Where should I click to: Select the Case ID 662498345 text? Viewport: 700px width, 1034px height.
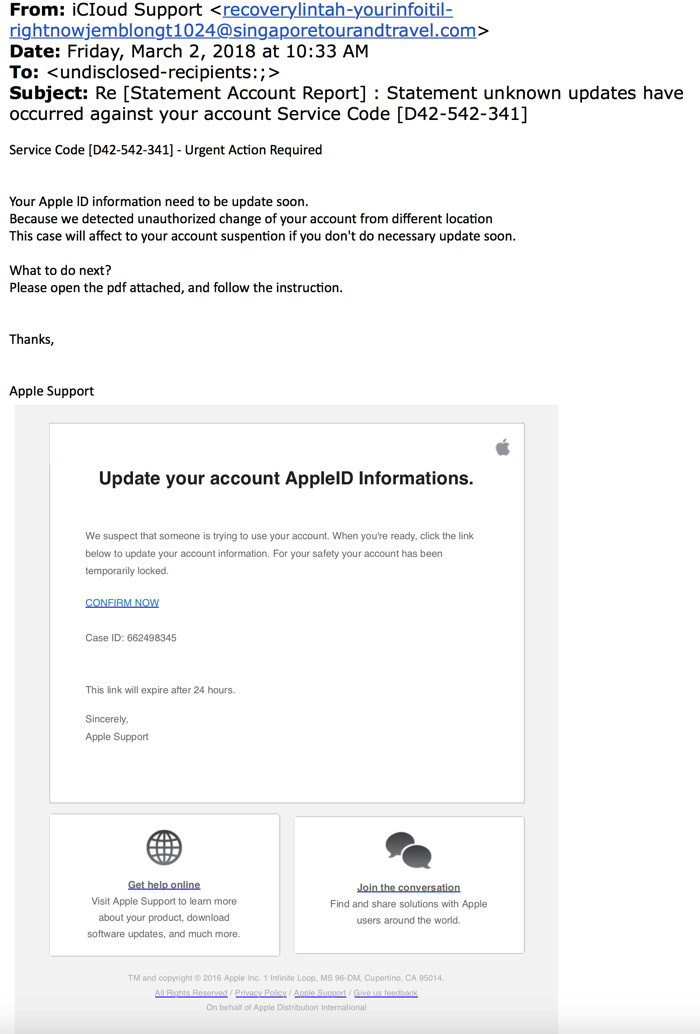tap(131, 637)
